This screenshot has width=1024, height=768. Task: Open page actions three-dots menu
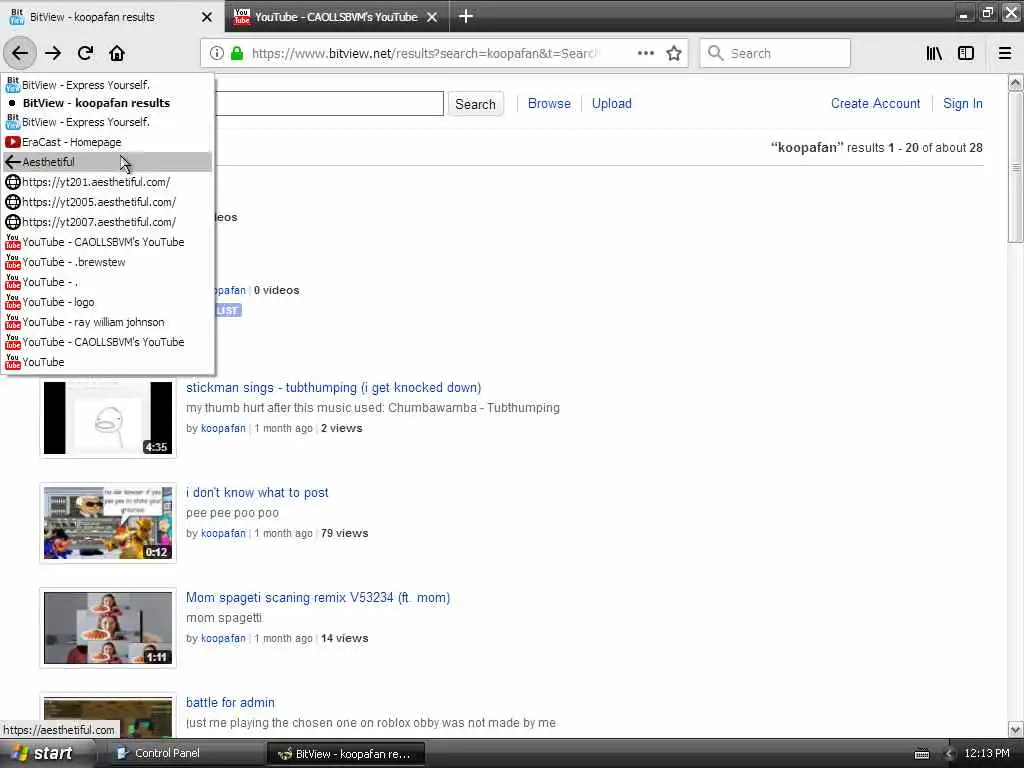pyautogui.click(x=645, y=53)
